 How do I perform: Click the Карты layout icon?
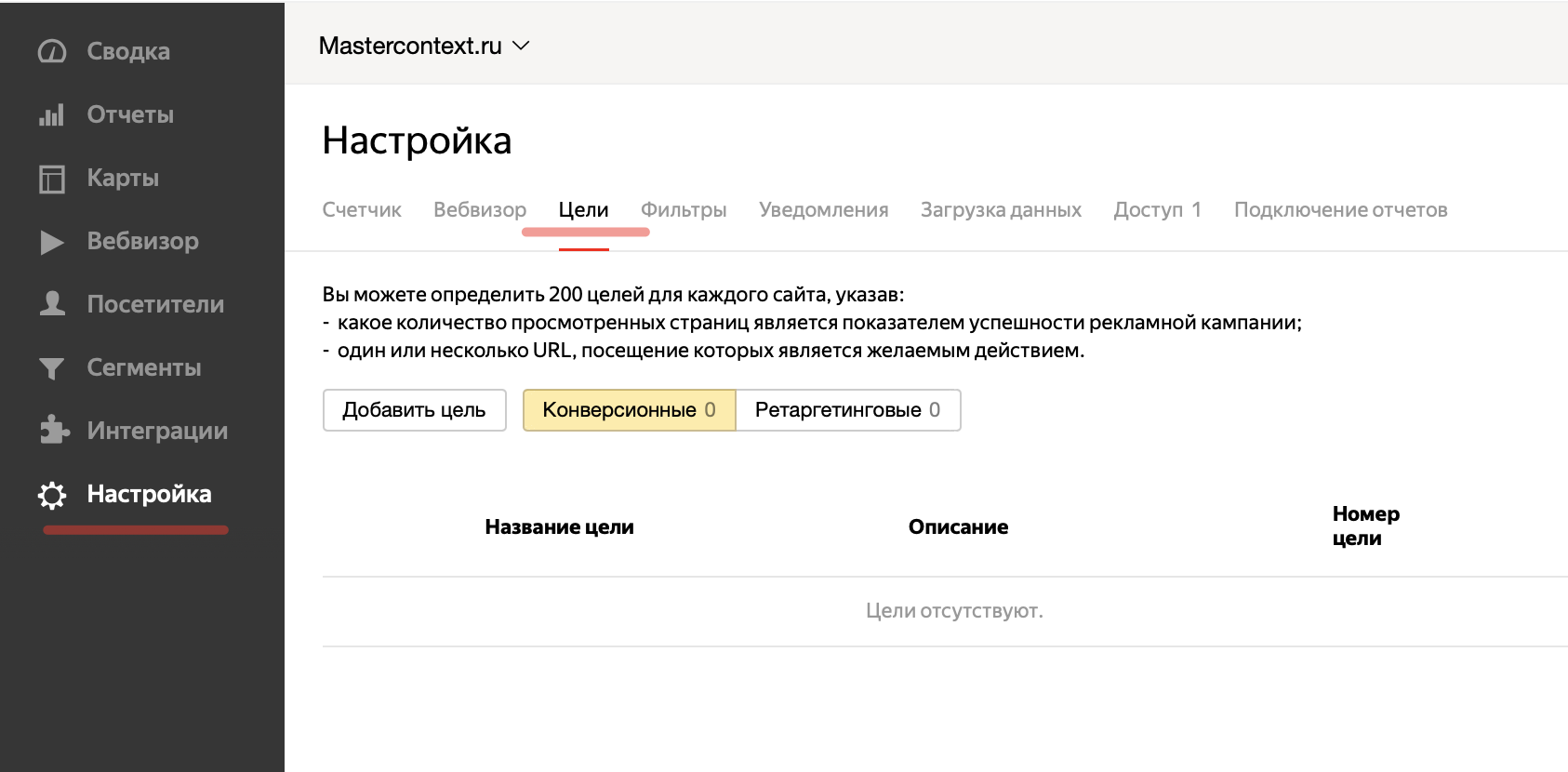[x=52, y=178]
